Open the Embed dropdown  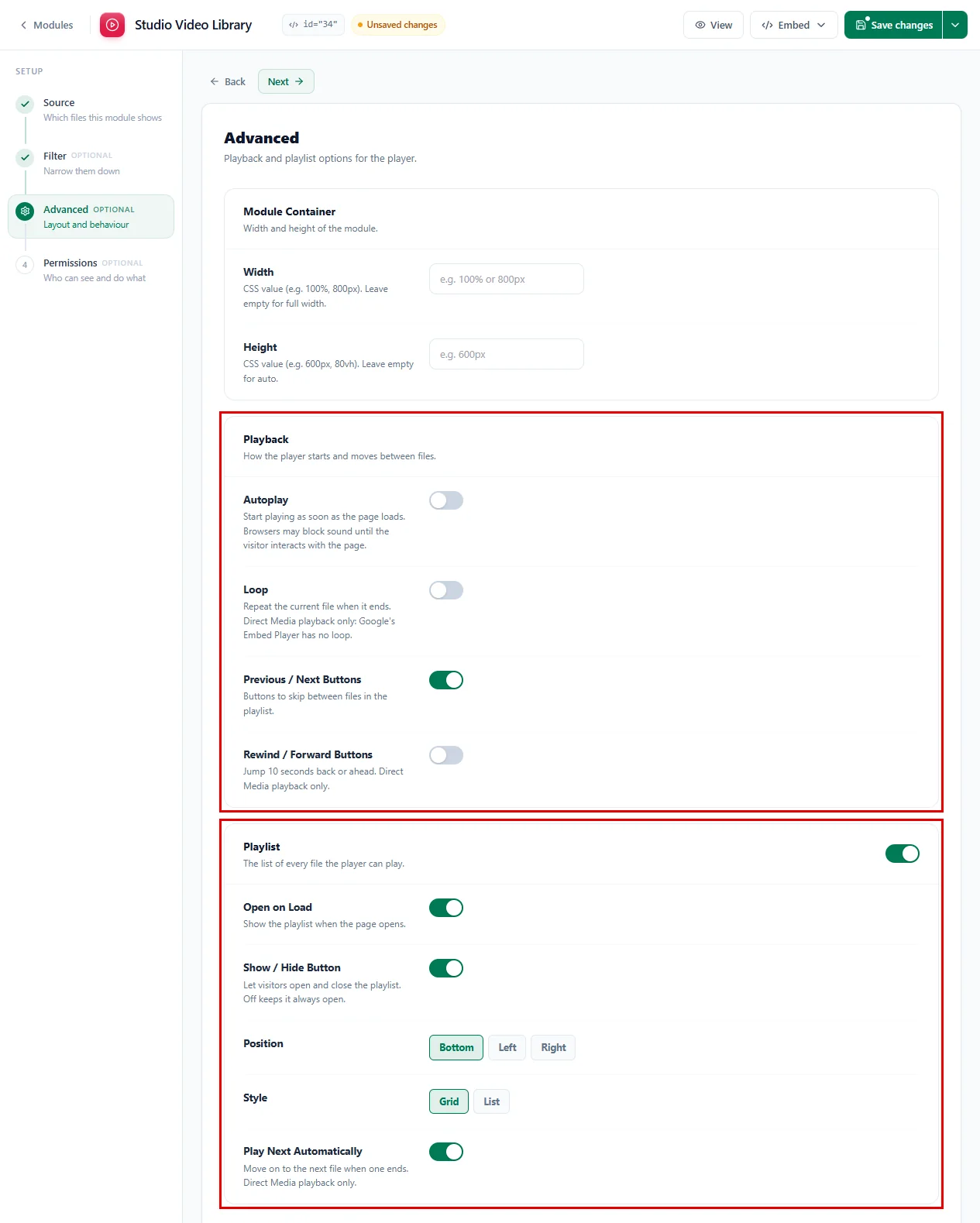click(793, 25)
